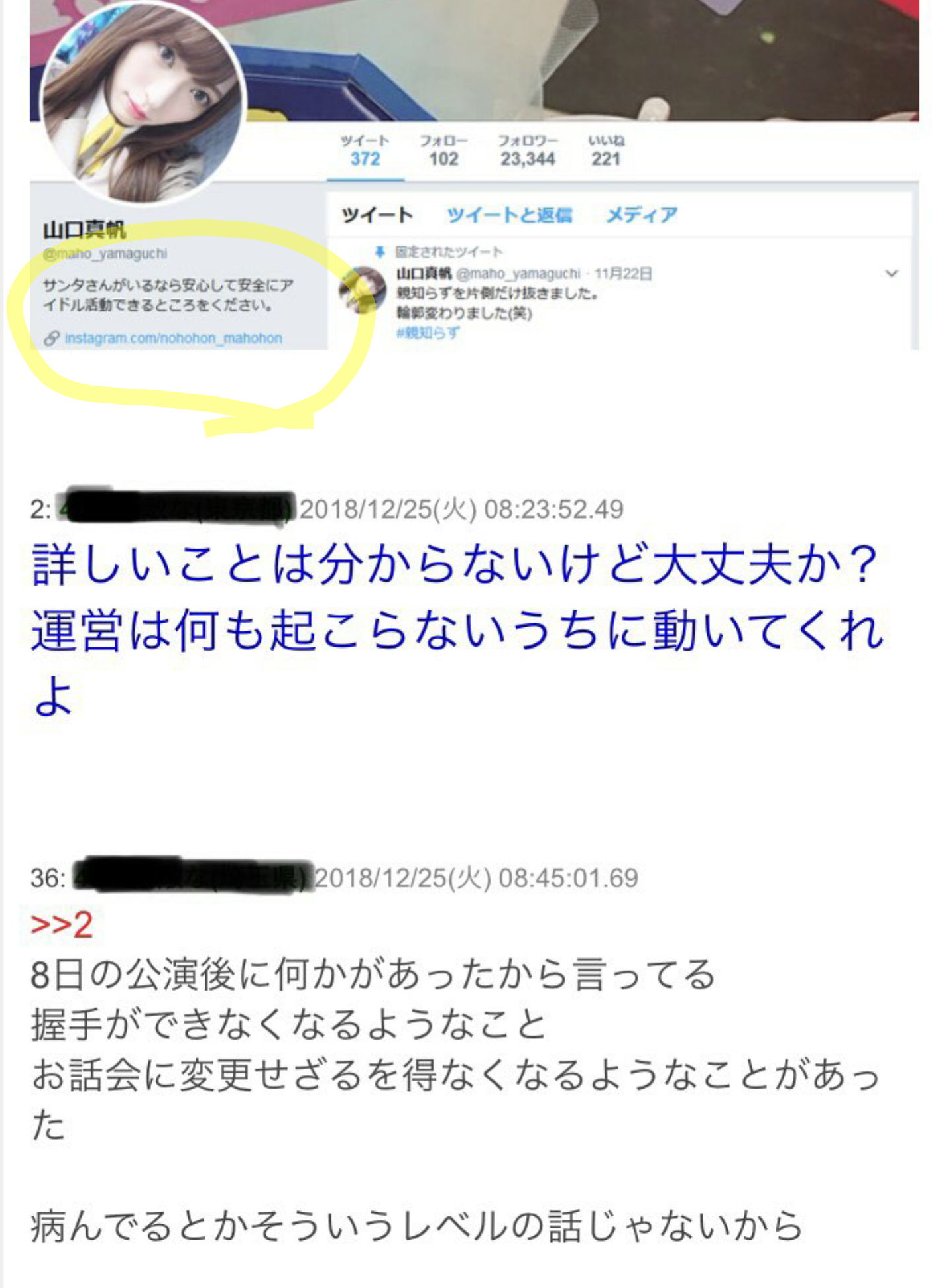Switch to the ツイートと返信 tab
932x1288 pixels.
pyautogui.click(x=509, y=215)
